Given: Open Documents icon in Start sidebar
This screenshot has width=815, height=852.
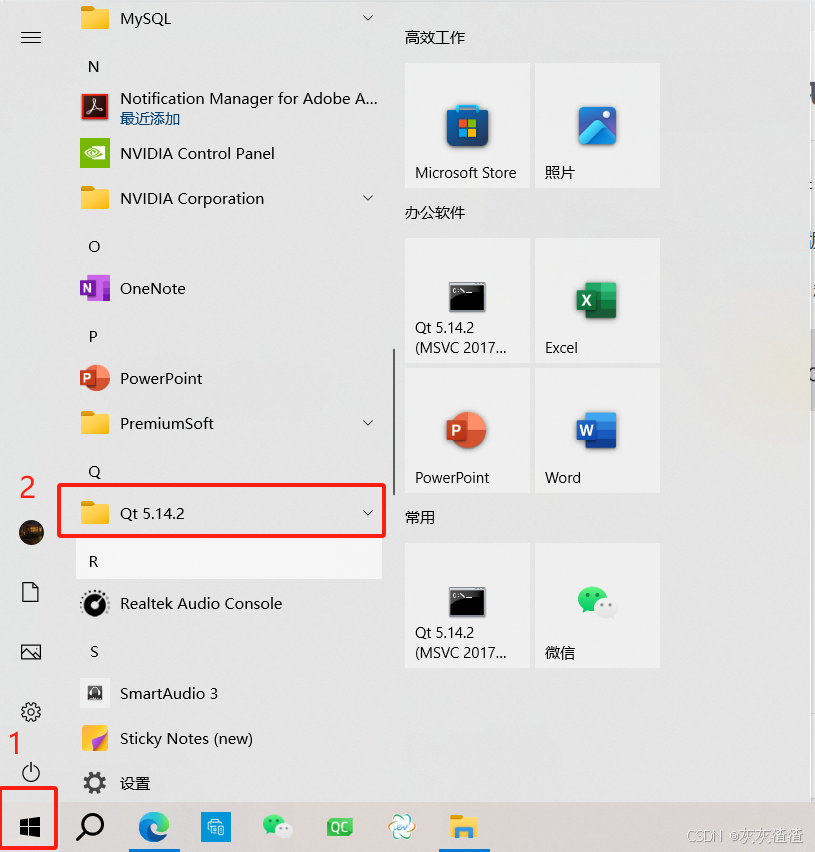Looking at the screenshot, I should [31, 592].
